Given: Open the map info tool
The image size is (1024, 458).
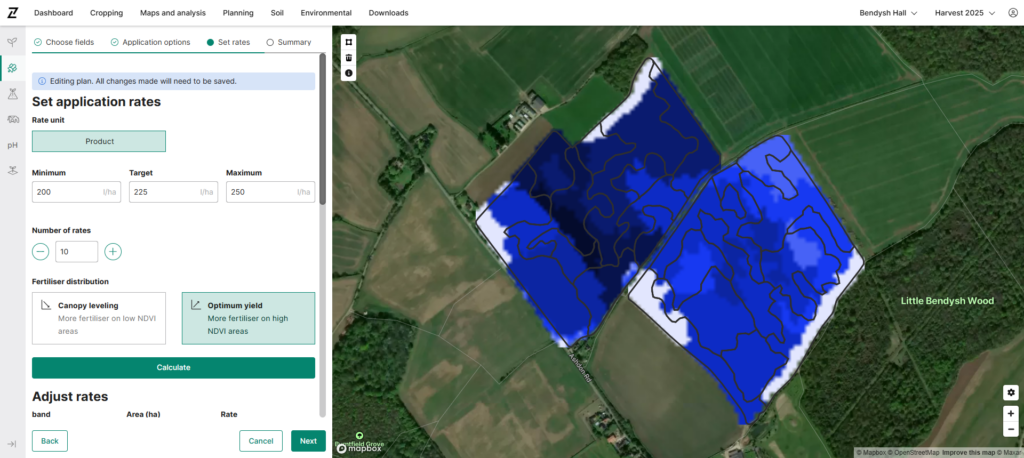Looking at the screenshot, I should (349, 73).
